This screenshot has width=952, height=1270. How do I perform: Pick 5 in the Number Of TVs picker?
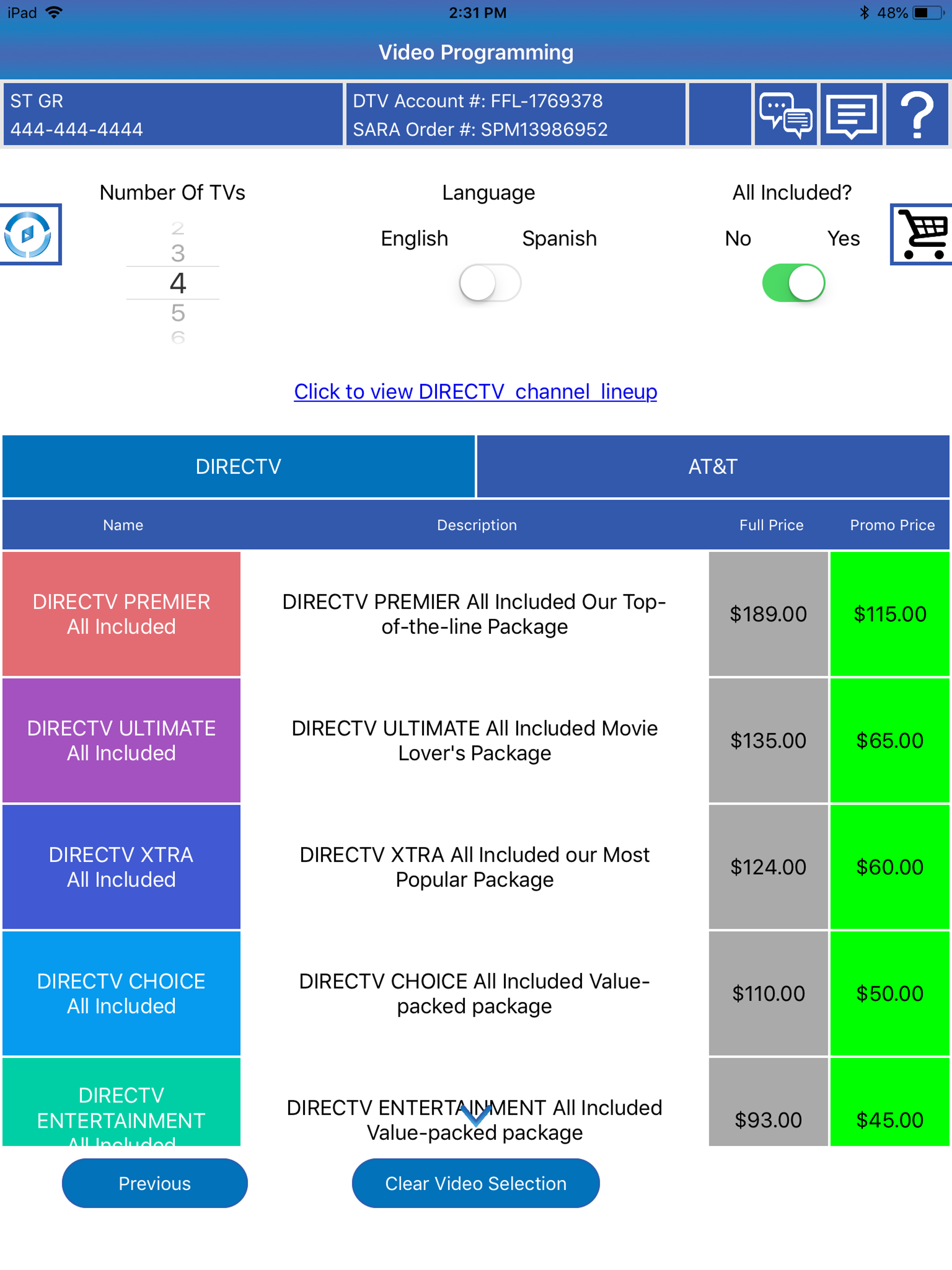[178, 313]
